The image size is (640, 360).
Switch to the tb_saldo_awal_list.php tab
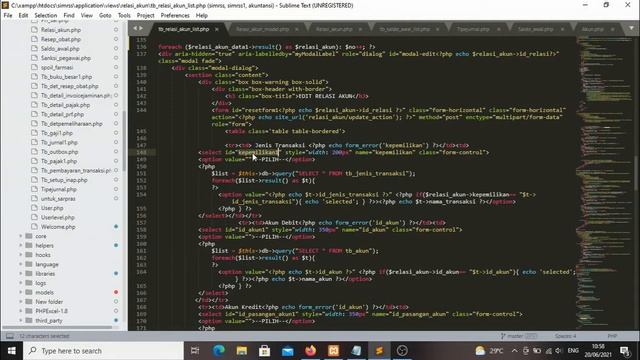pos(404,29)
